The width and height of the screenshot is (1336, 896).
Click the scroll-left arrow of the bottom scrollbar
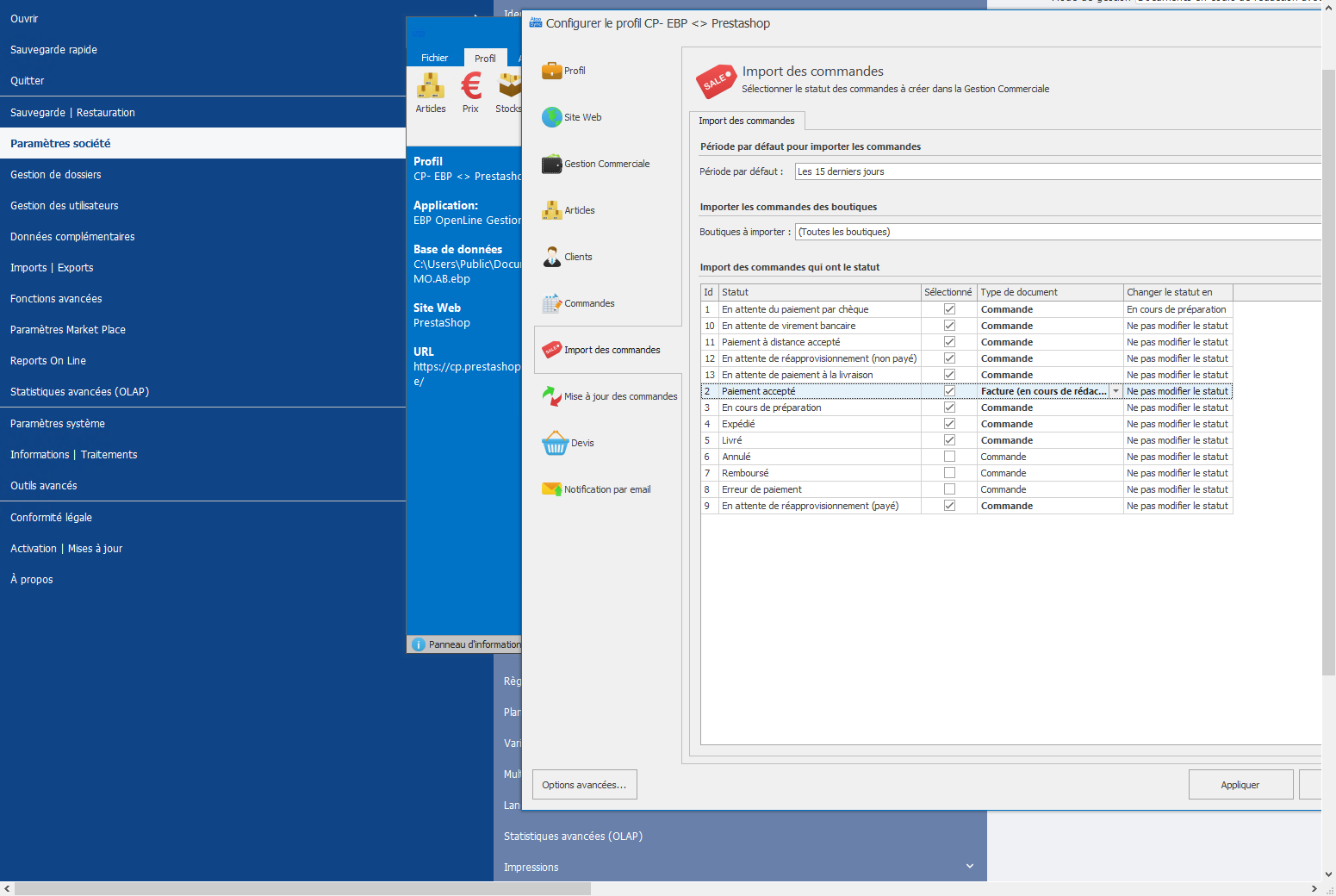click(x=7, y=888)
